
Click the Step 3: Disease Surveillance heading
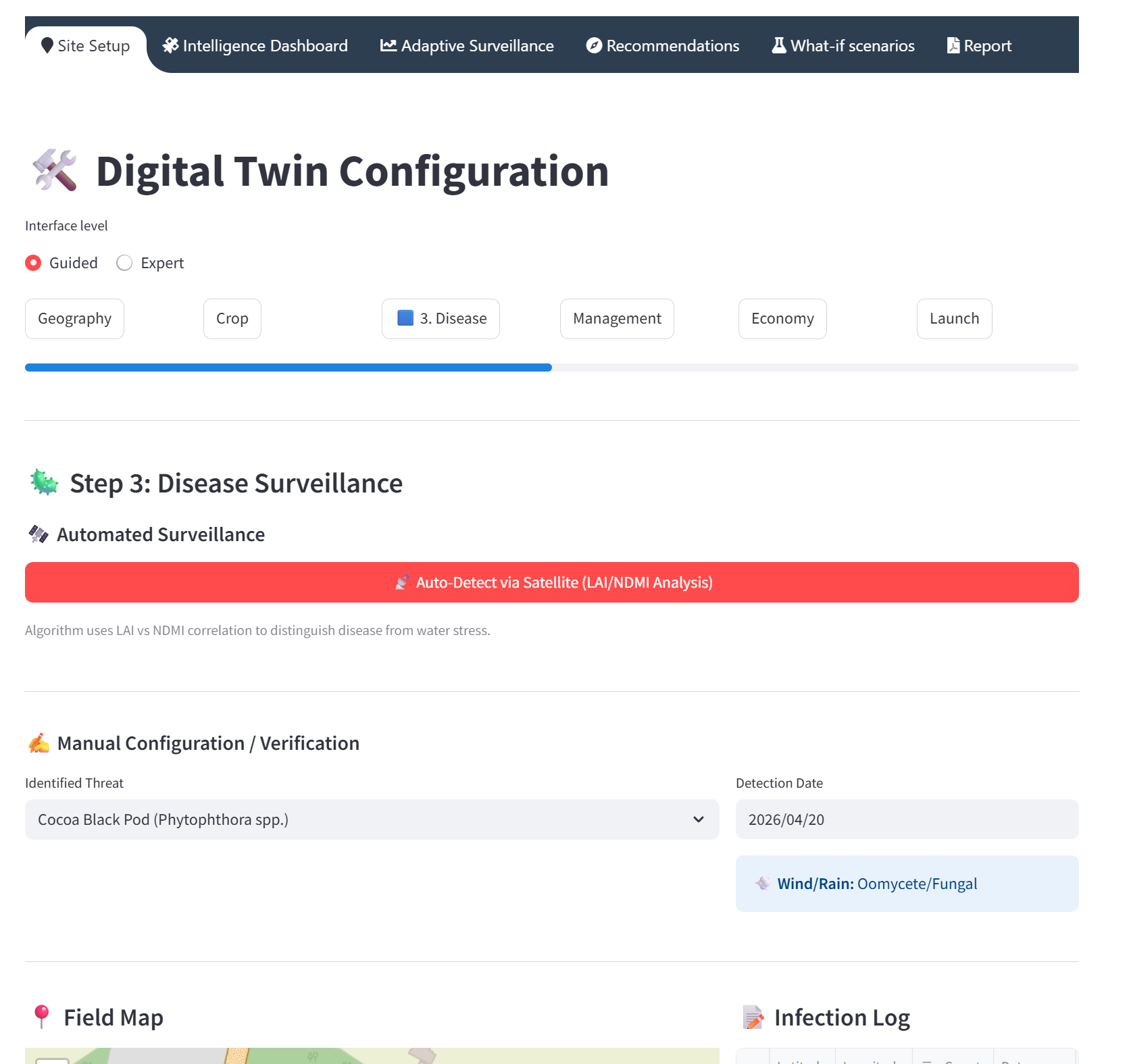[236, 484]
